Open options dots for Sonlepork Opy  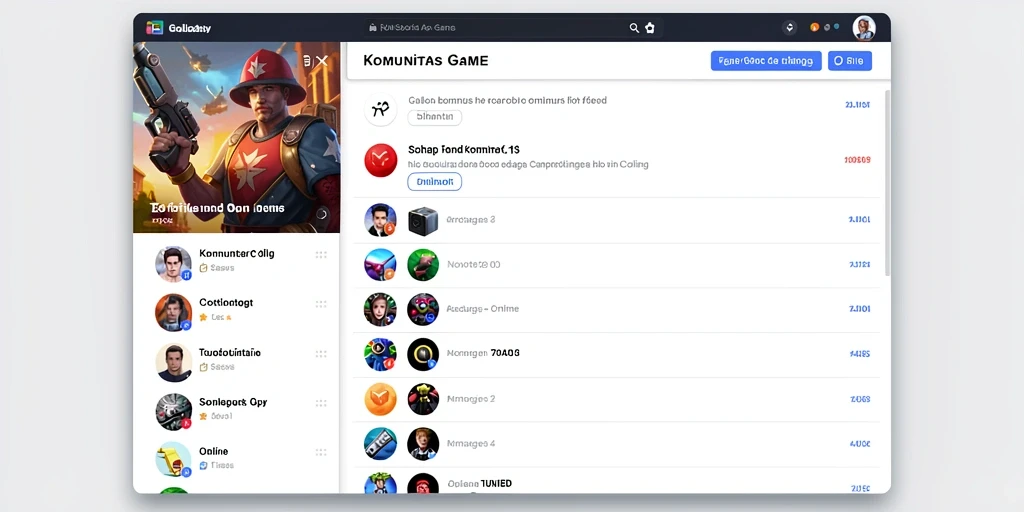[x=321, y=403]
